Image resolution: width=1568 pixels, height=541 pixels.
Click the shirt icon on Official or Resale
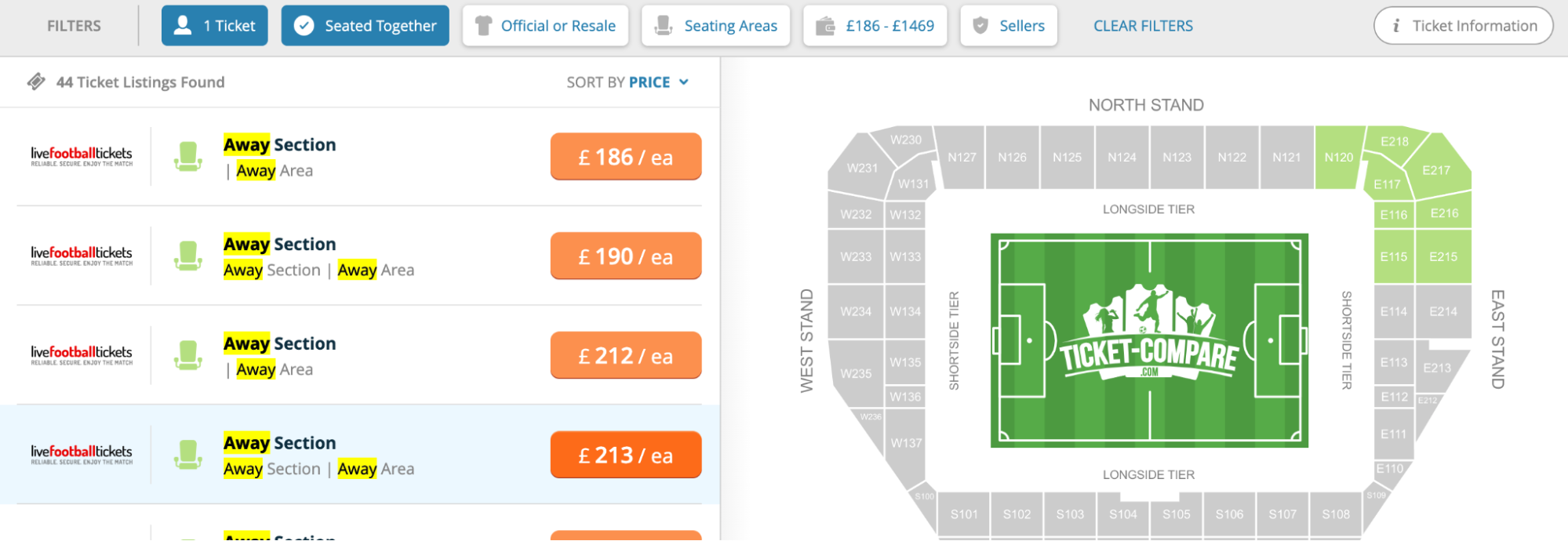(x=484, y=25)
